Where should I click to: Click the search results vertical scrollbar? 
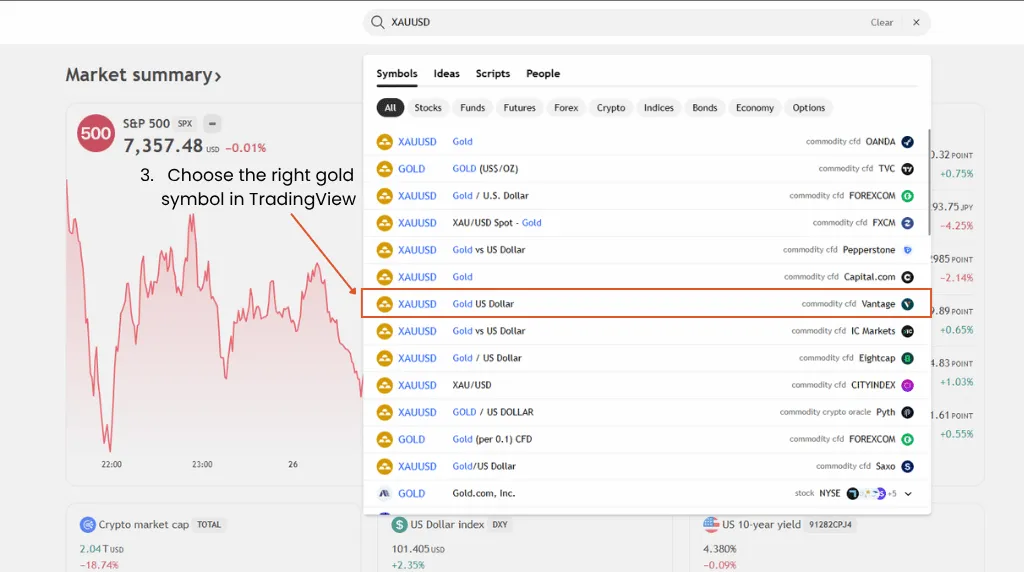point(928,182)
